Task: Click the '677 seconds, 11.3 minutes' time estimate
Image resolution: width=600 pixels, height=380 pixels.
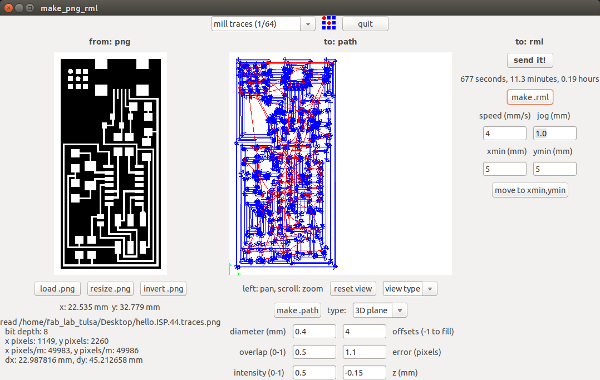Action: [530, 79]
